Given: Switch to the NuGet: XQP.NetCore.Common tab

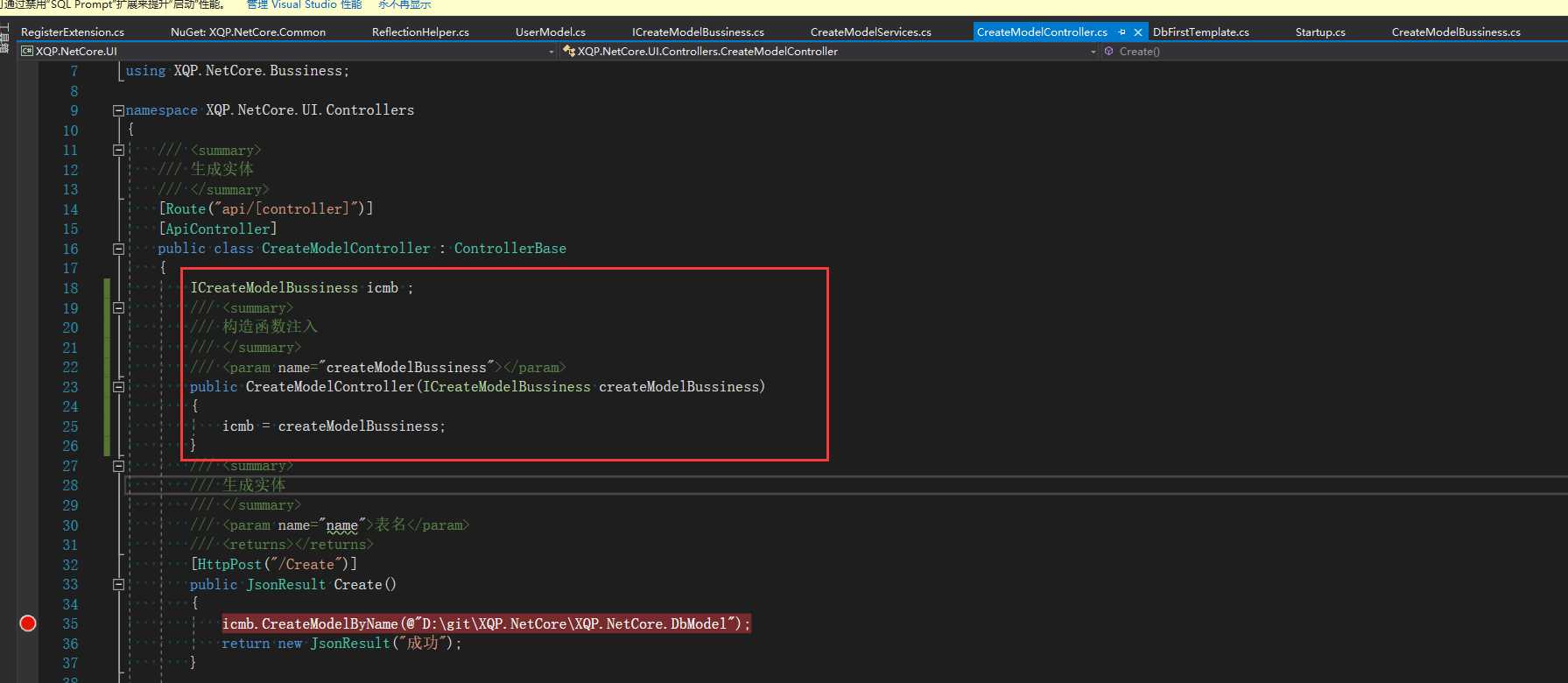Looking at the screenshot, I should tap(248, 32).
